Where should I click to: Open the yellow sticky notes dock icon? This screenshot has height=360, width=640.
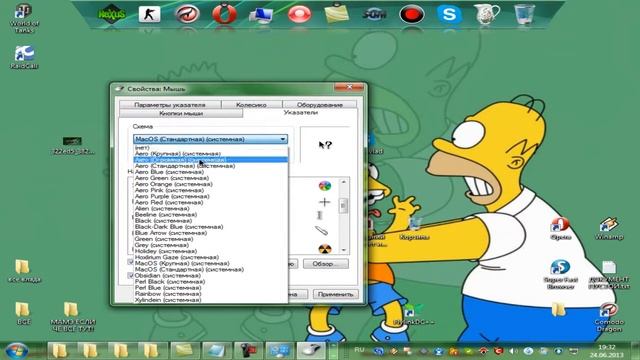coord(337,13)
